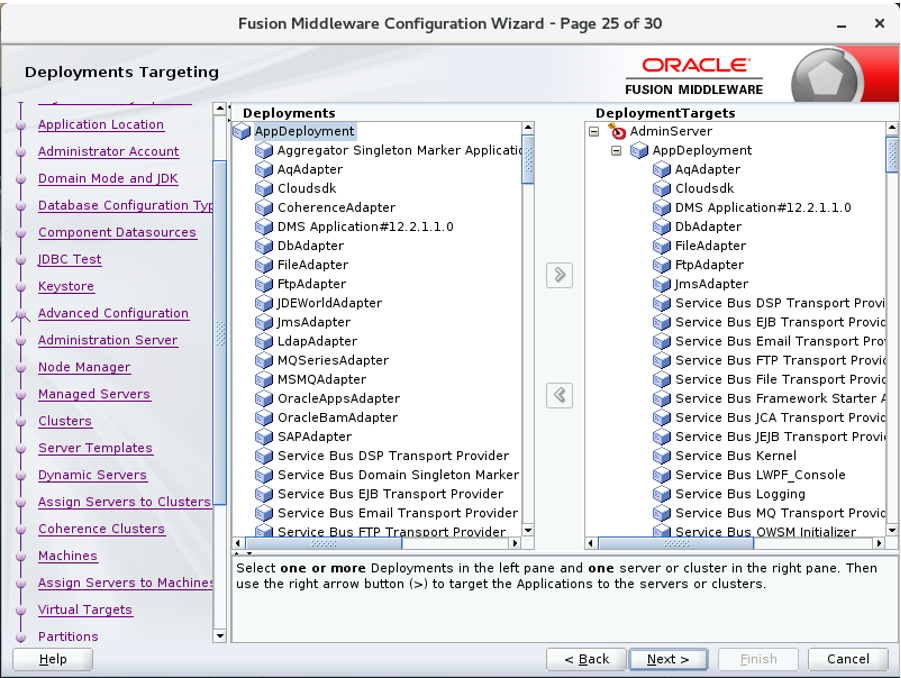Click the Help button
Viewport: 901px width, 678px height.
coord(53,659)
